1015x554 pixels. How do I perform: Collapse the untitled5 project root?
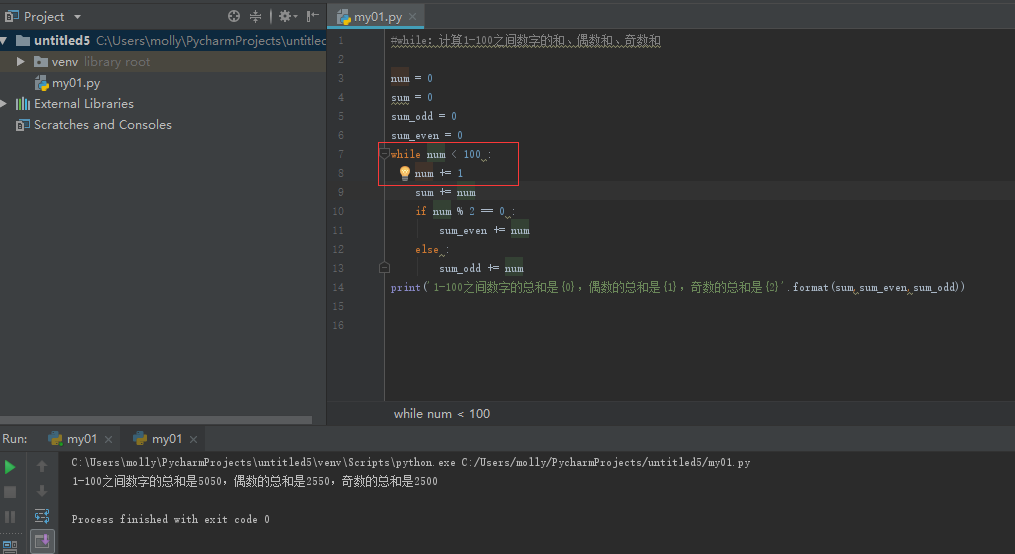pyautogui.click(x=4, y=41)
